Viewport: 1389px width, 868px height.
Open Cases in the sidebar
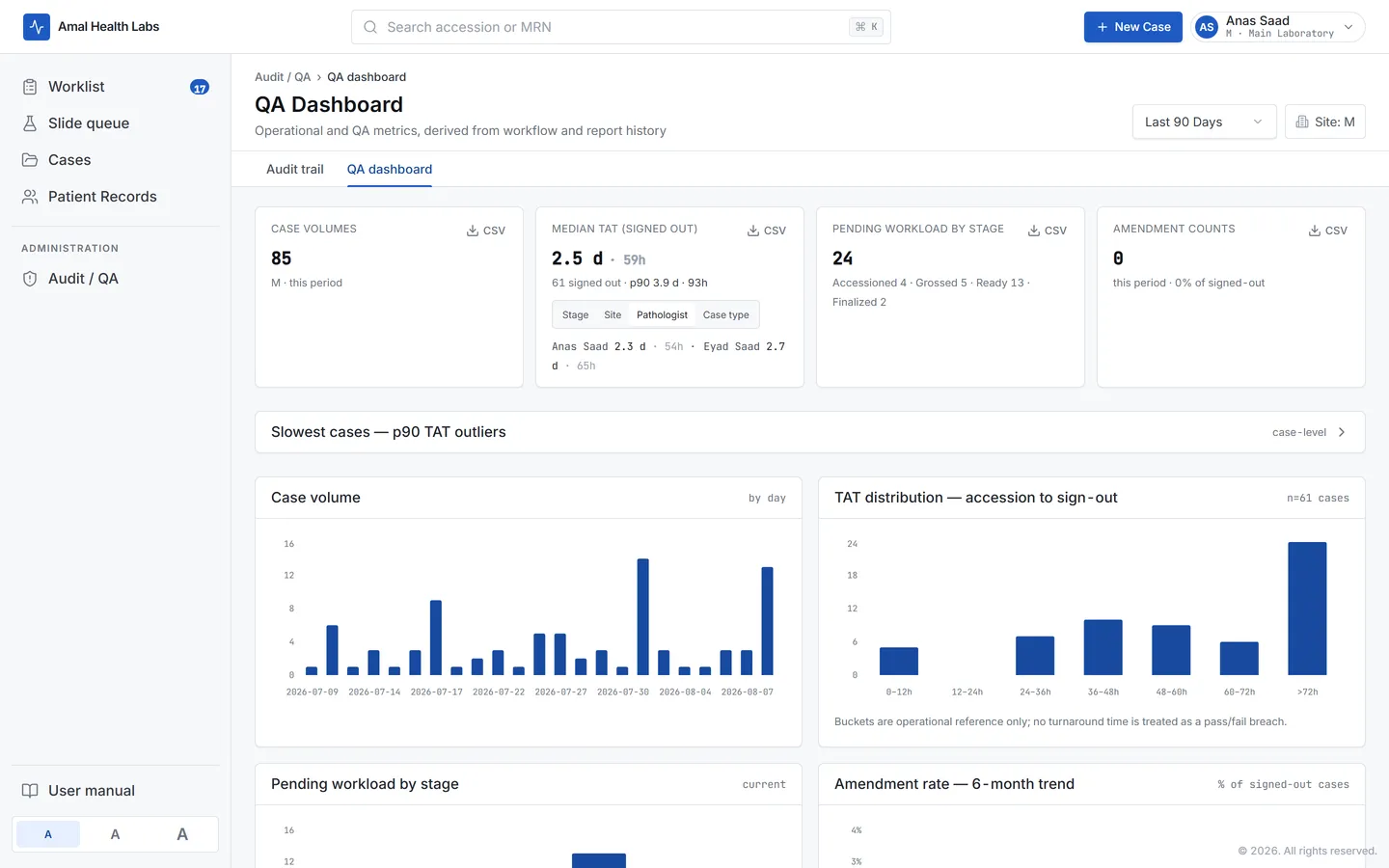(x=116, y=160)
